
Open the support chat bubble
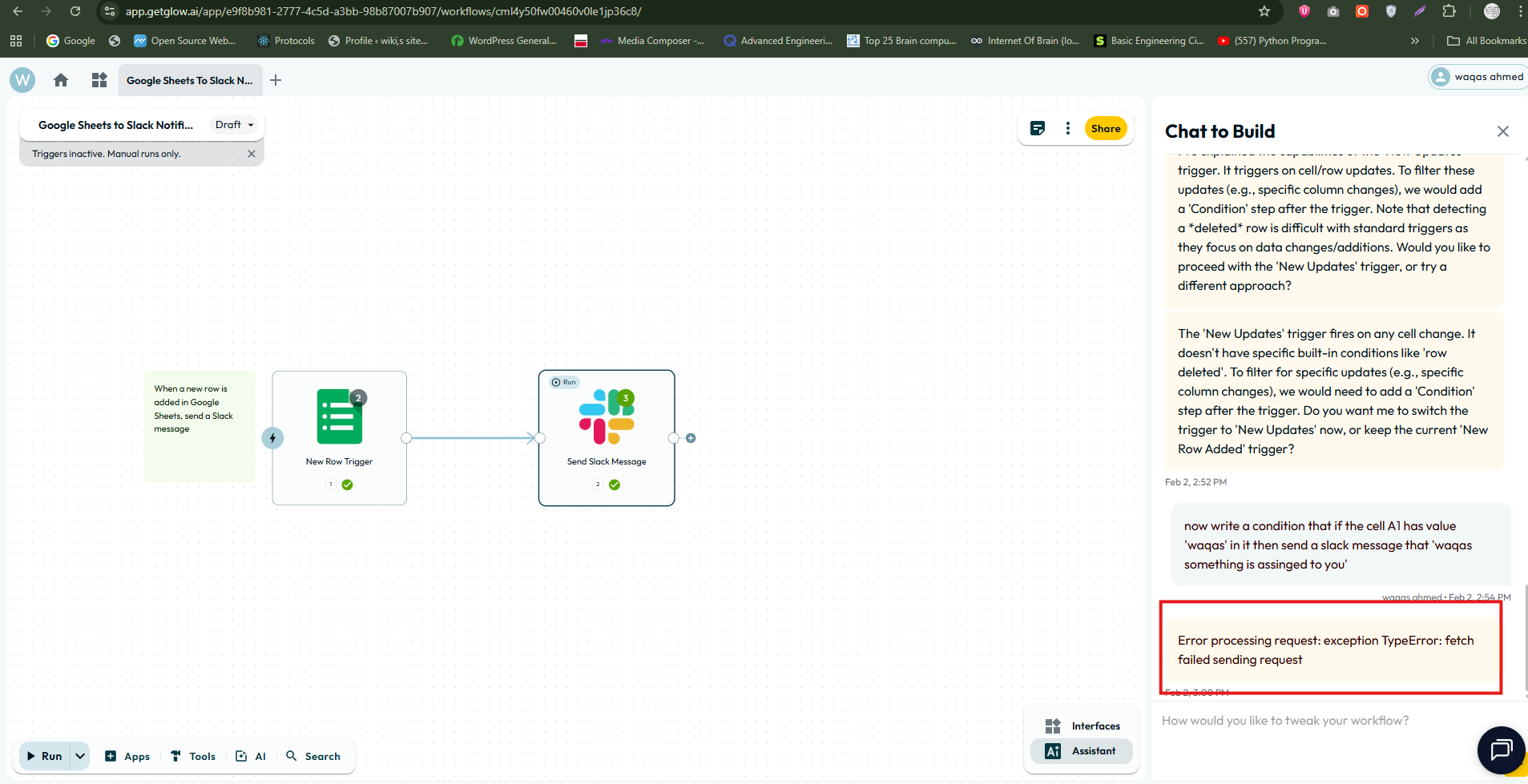[1500, 750]
